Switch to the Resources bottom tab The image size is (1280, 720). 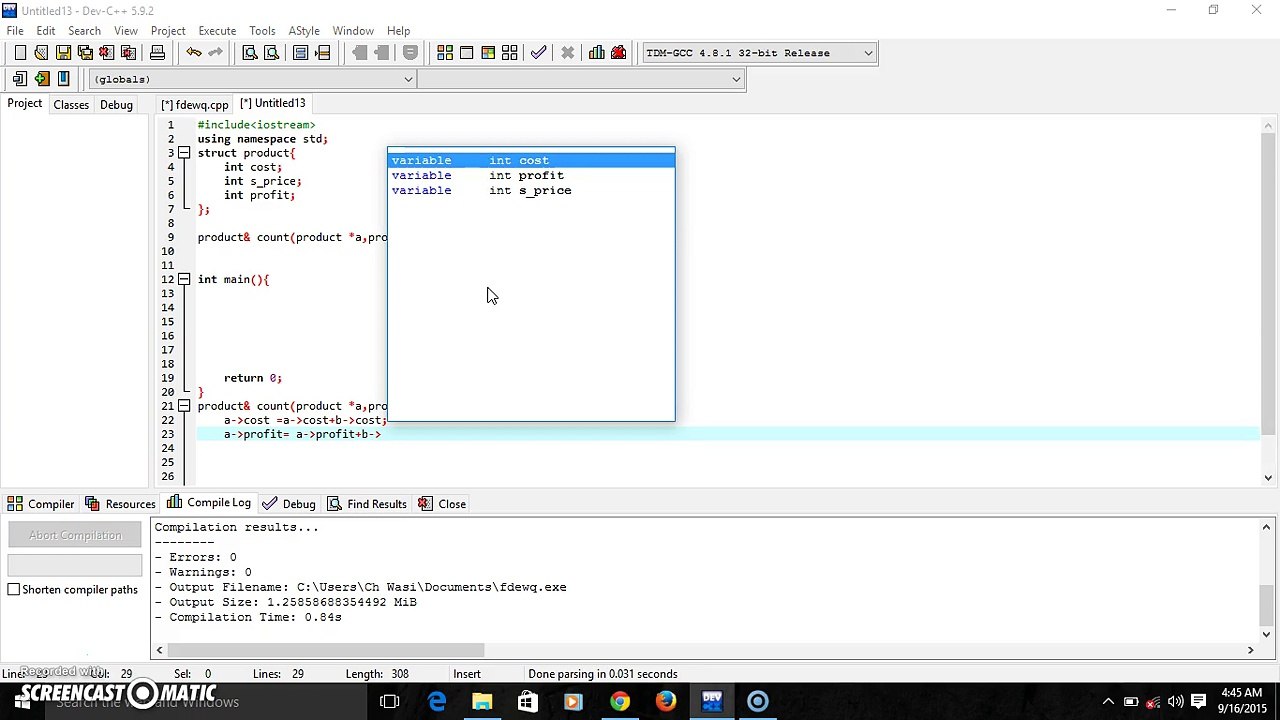120,504
